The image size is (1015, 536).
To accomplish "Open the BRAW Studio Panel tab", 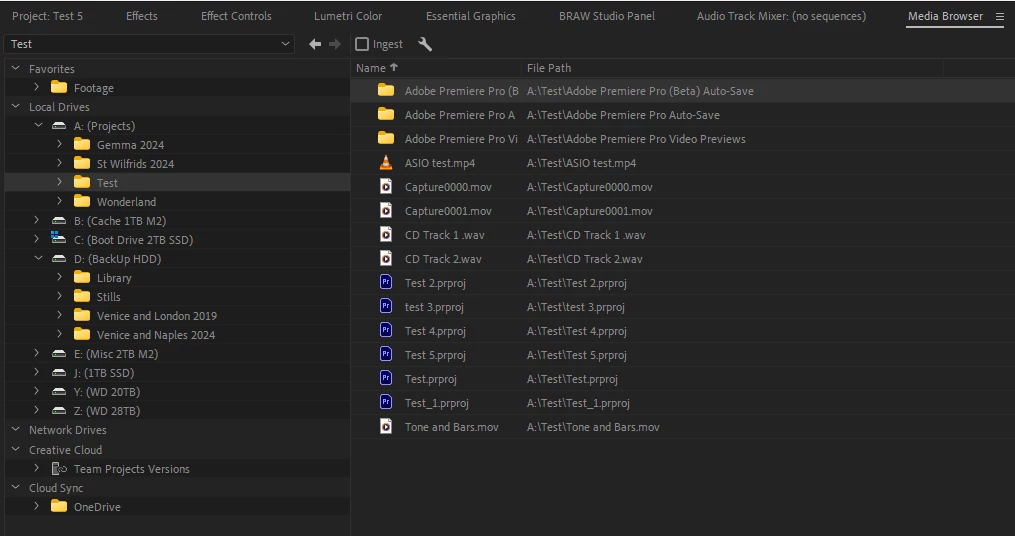I will tap(607, 16).
